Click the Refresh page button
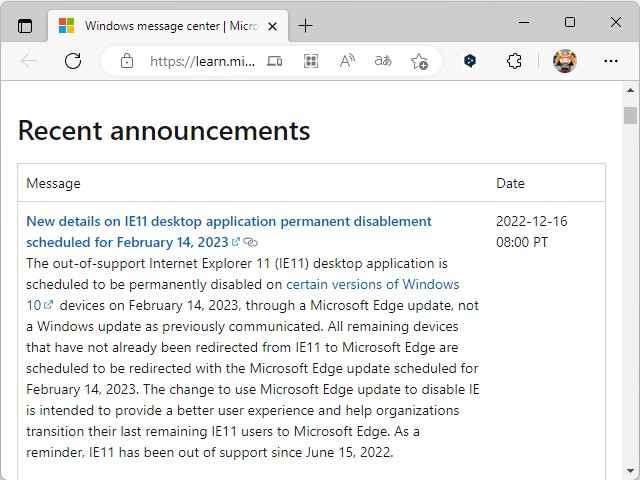The image size is (640, 480). point(73,61)
